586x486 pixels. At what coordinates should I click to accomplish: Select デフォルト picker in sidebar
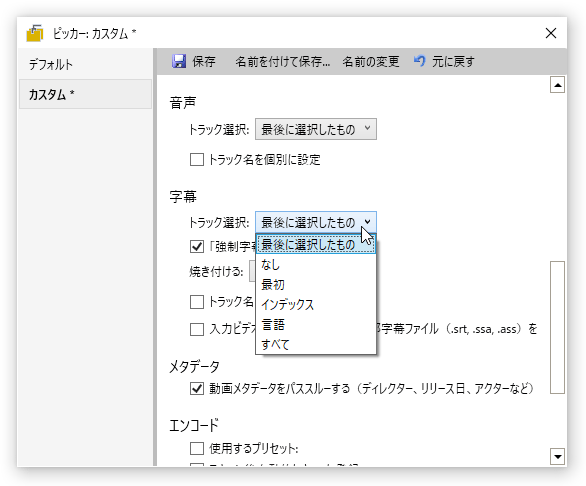[86, 64]
